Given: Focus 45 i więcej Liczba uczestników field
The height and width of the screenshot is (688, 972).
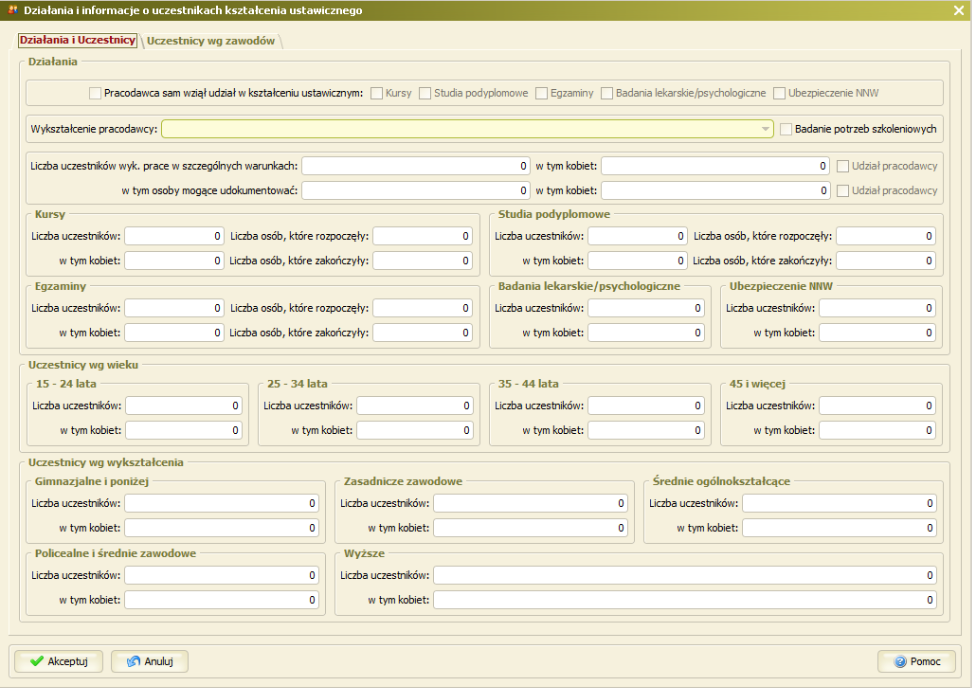Looking at the screenshot, I should click(x=877, y=406).
